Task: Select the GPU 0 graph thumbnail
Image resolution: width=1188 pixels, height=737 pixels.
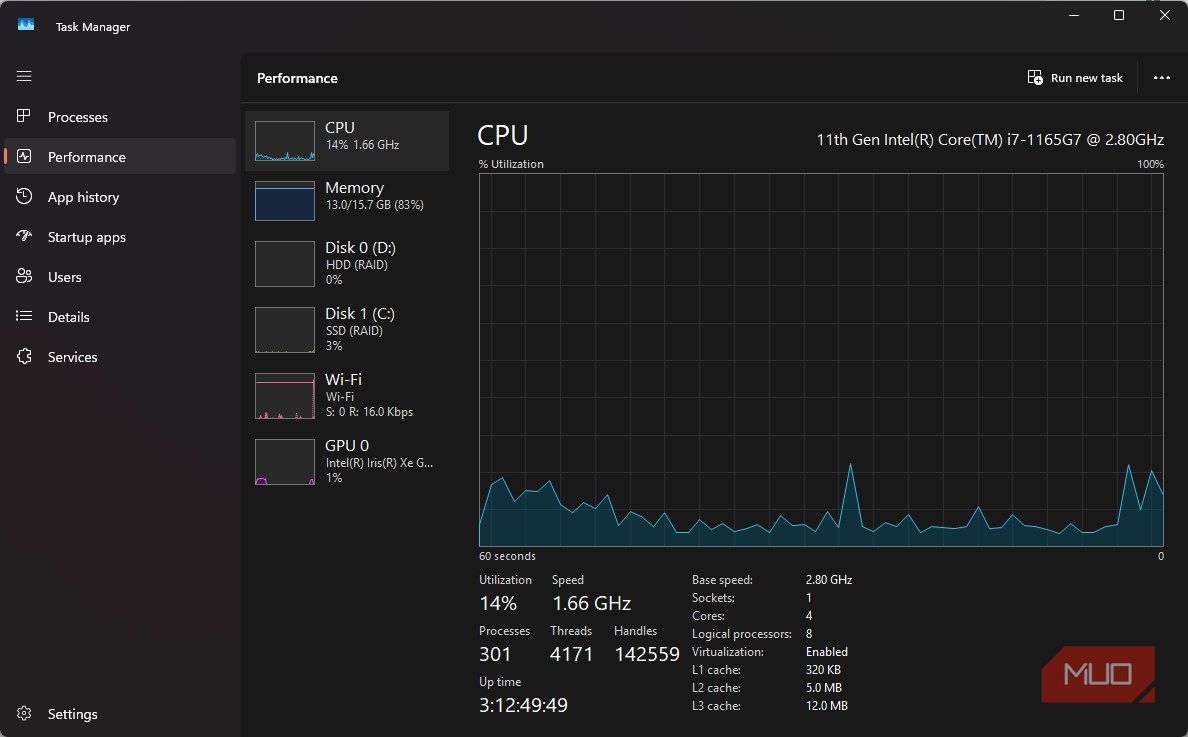Action: (x=285, y=461)
